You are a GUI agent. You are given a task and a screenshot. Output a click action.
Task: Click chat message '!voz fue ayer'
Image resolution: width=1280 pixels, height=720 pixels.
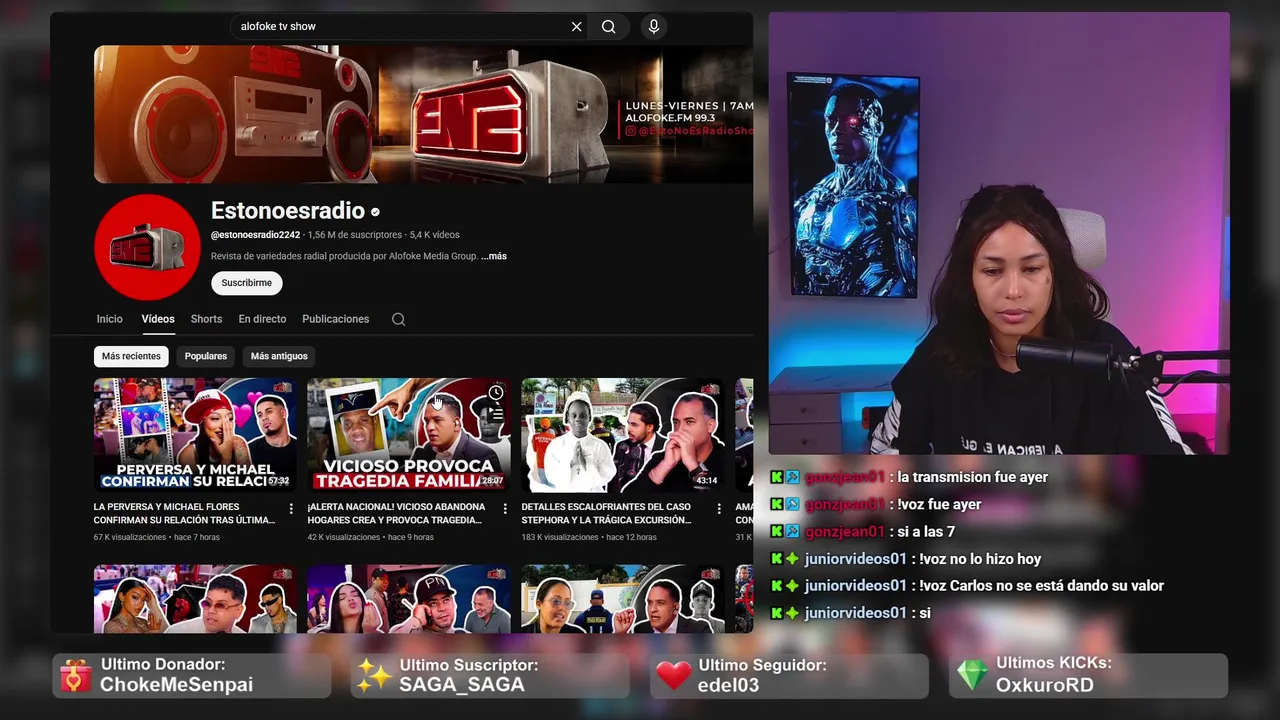coord(939,505)
